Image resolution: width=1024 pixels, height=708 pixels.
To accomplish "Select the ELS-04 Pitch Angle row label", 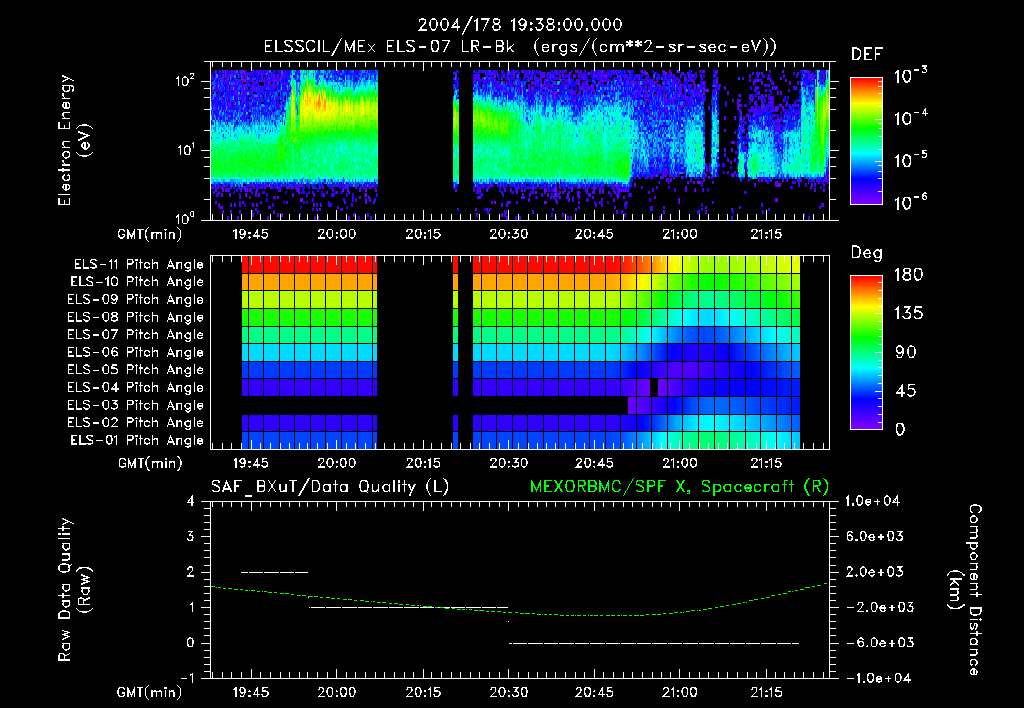I will pyautogui.click(x=136, y=388).
